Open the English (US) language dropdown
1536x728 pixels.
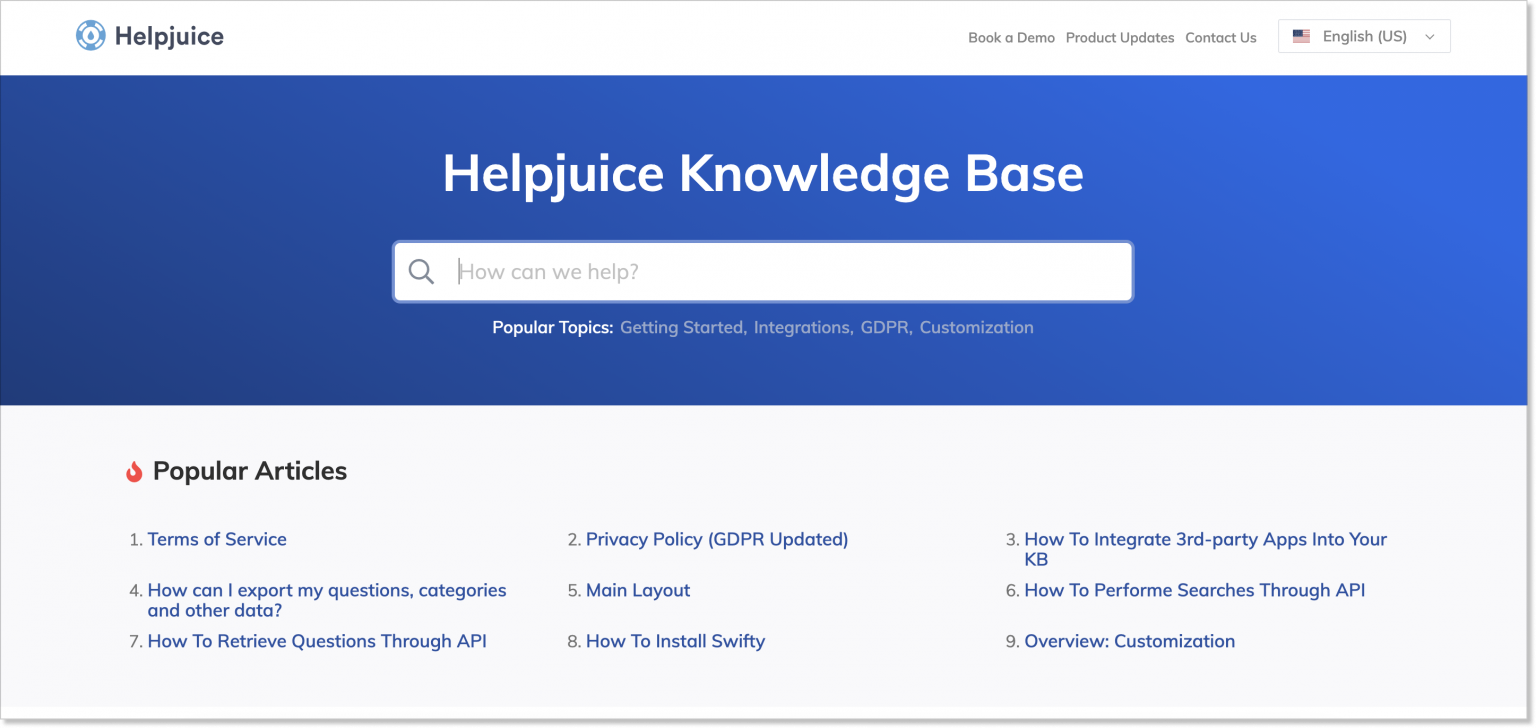pos(1362,36)
